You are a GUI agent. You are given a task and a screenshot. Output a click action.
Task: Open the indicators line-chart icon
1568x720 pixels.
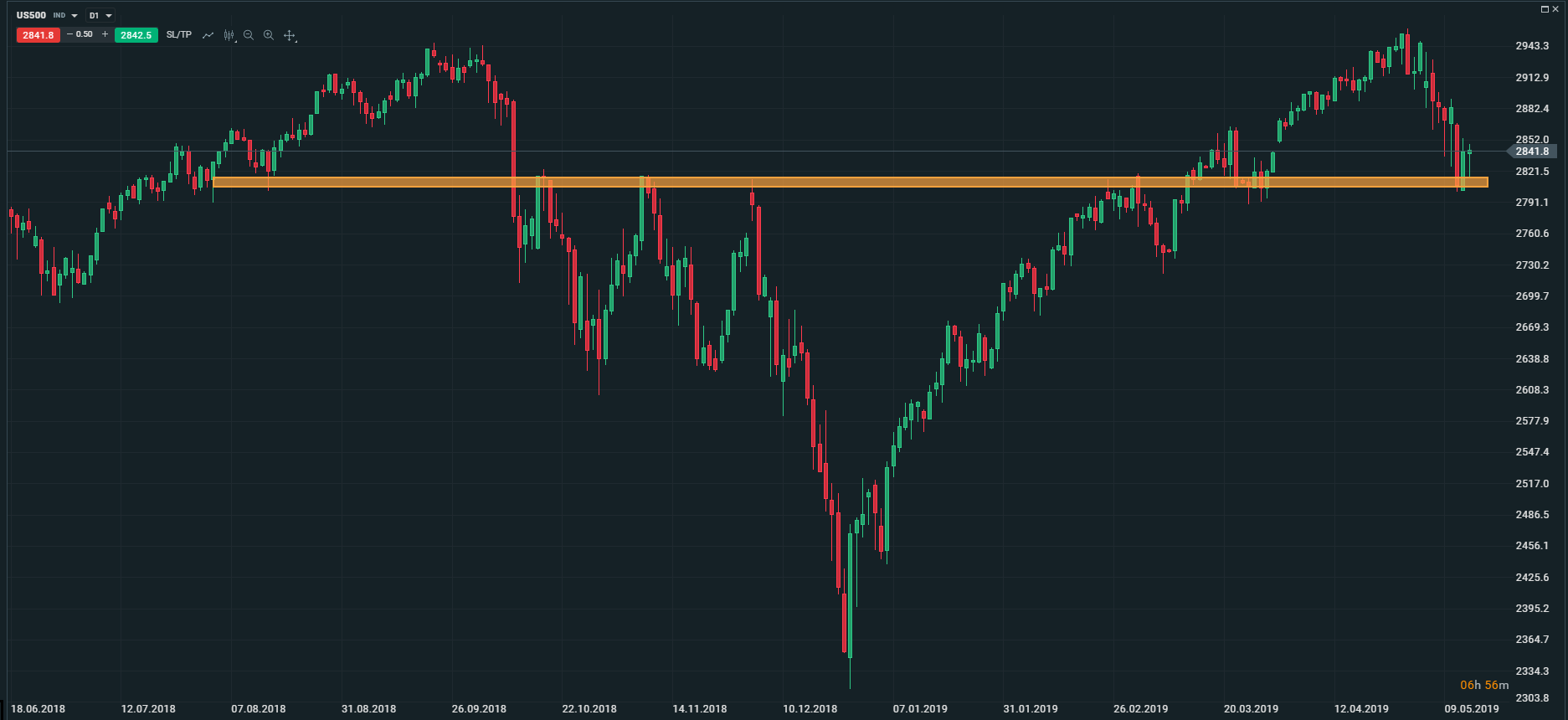click(x=208, y=35)
